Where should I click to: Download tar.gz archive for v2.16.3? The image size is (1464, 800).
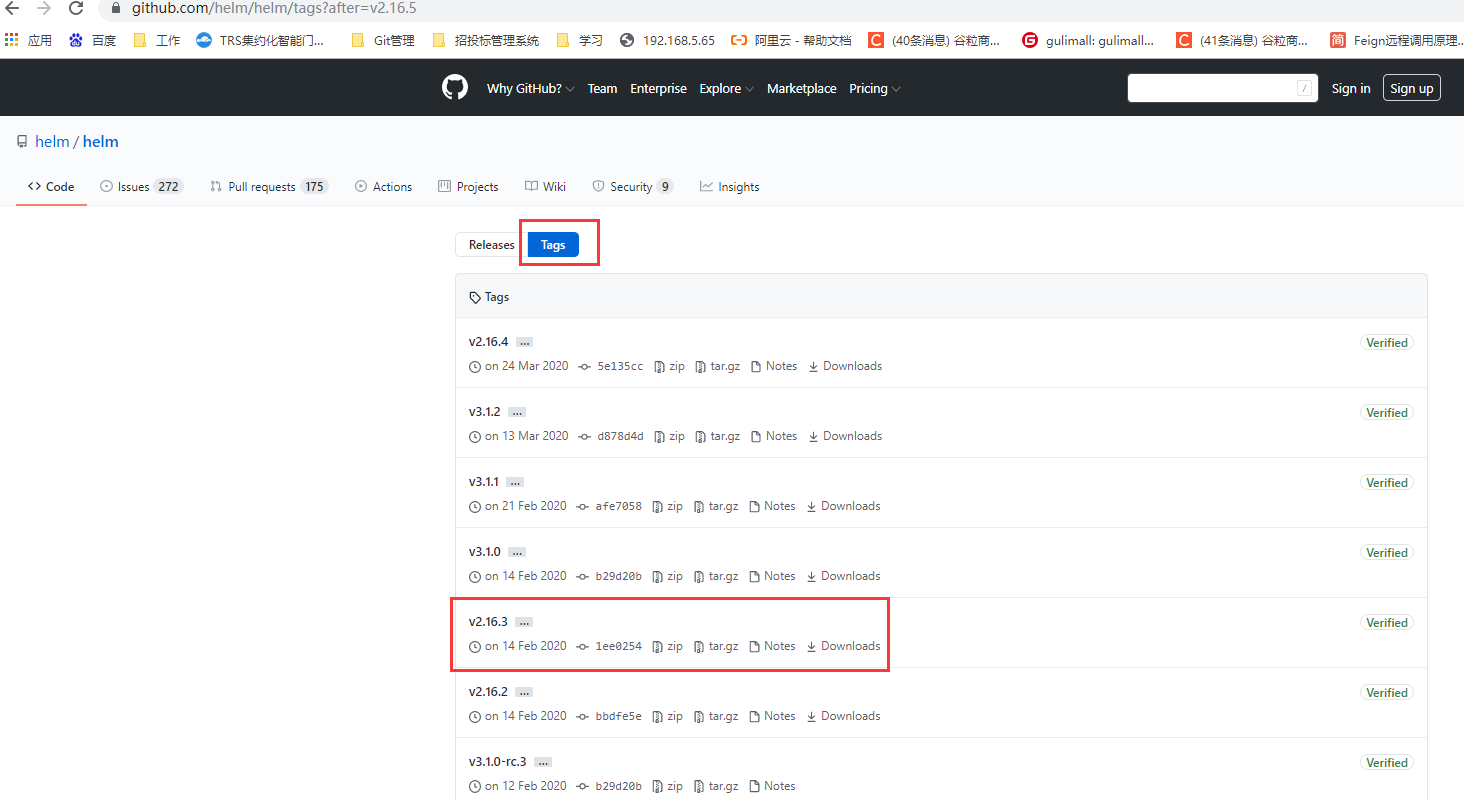[x=716, y=646]
